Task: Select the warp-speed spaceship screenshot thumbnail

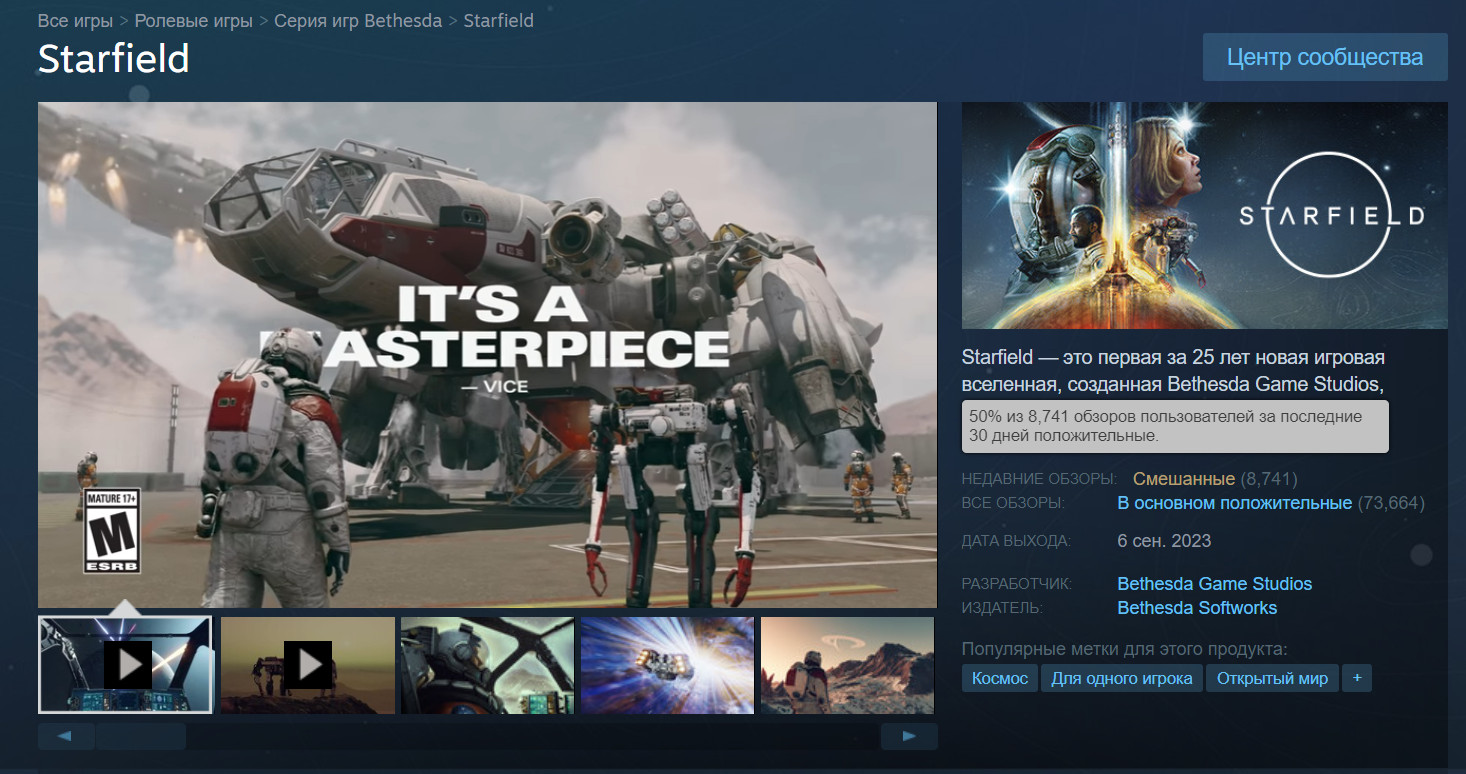Action: pos(667,665)
